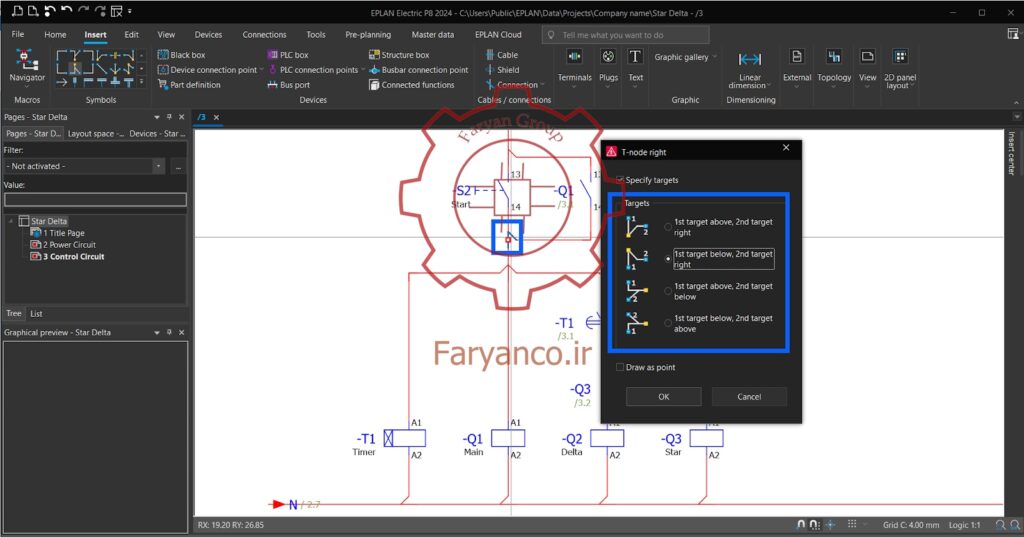Open the Connections ribbon tab
Image resolution: width=1024 pixels, height=537 pixels.
[264, 35]
